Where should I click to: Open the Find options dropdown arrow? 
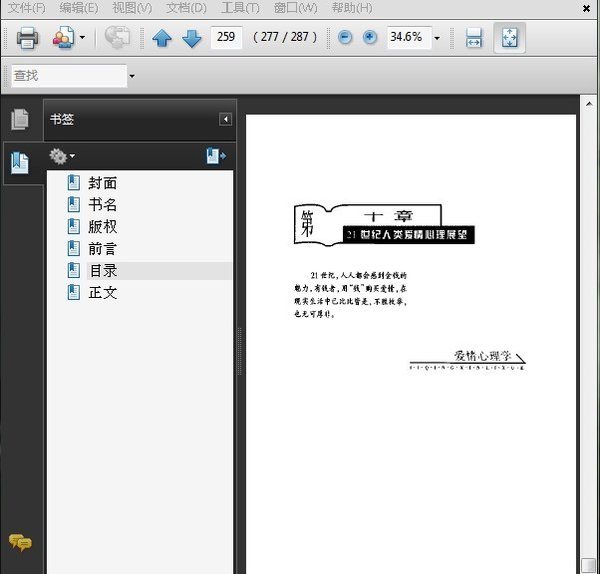pyautogui.click(x=132, y=76)
